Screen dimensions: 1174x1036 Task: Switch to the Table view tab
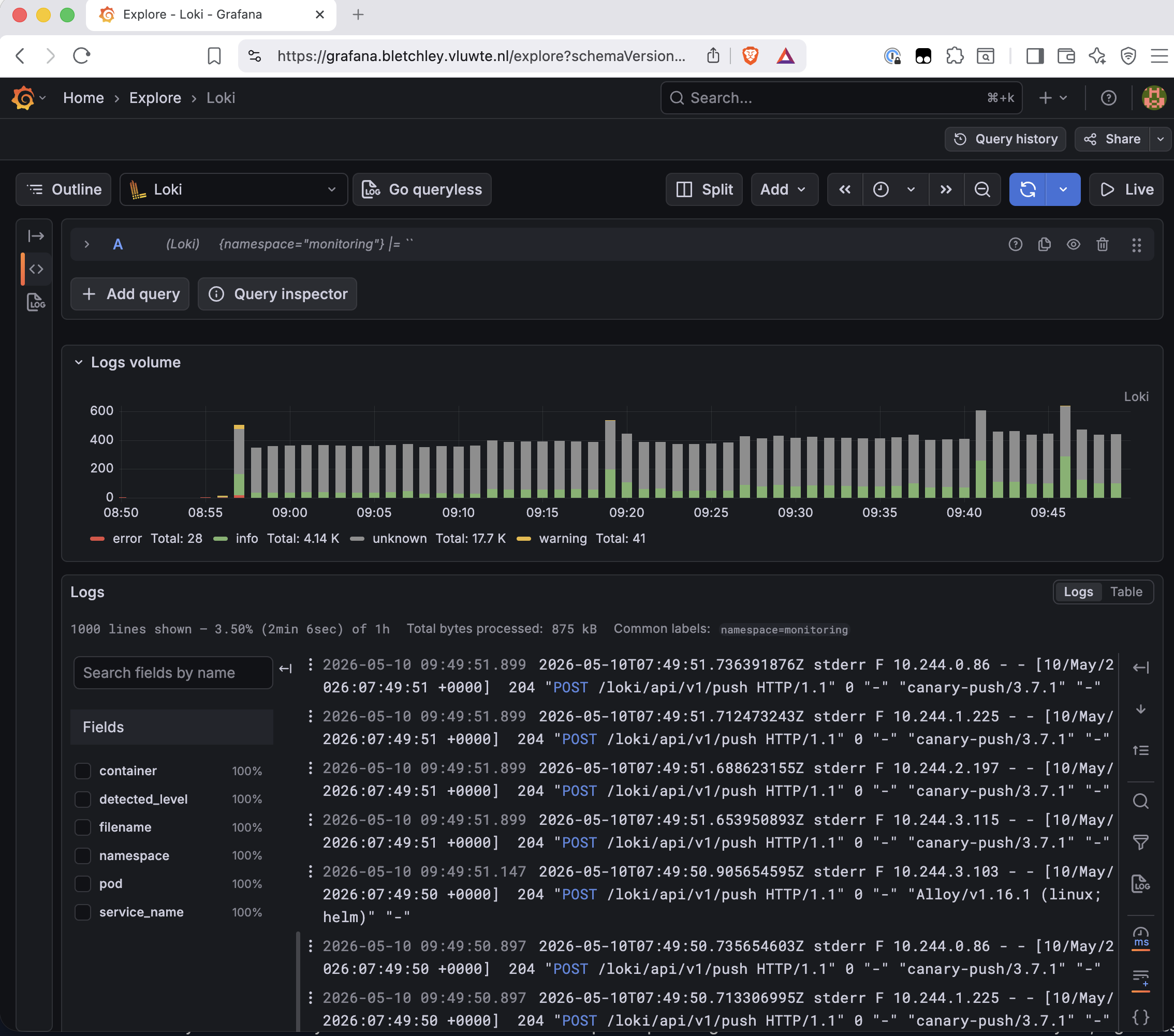point(1126,592)
